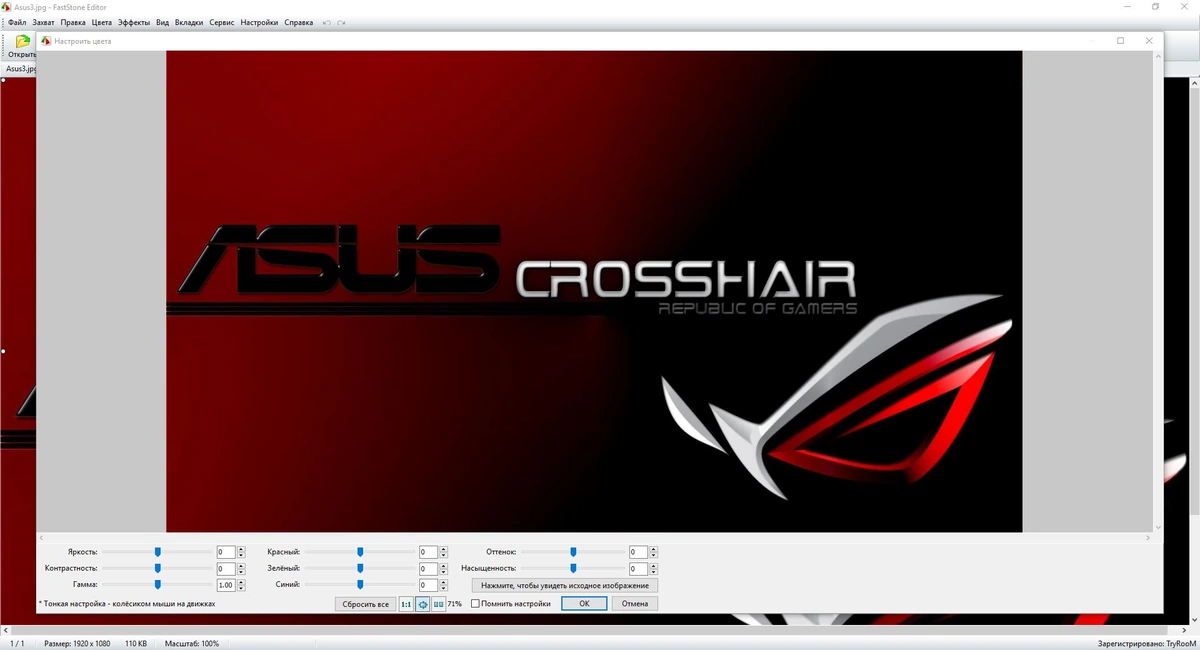Open the Сервис menu

coord(222,22)
